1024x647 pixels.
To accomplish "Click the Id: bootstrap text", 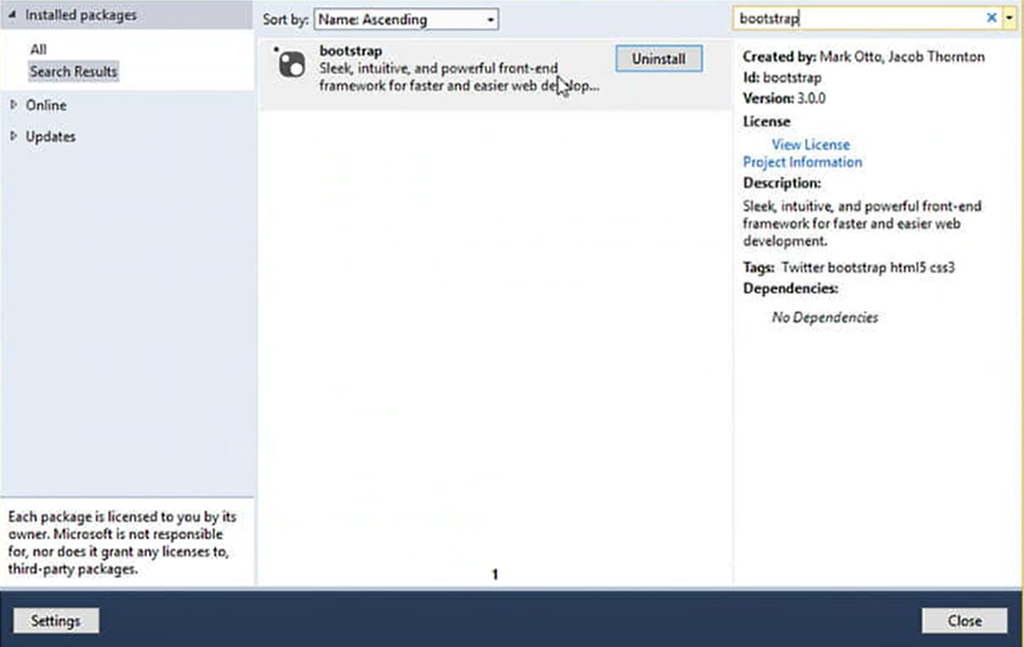I will [x=782, y=77].
